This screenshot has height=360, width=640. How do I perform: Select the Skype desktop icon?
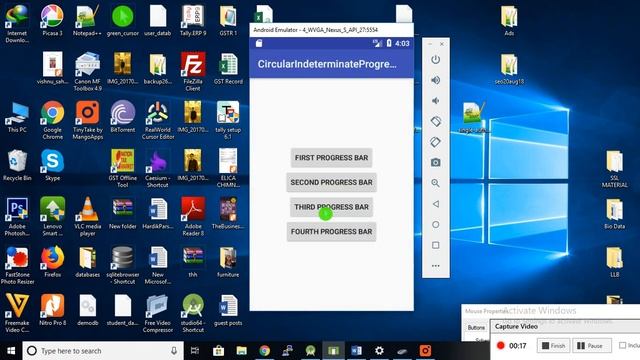coord(53,165)
